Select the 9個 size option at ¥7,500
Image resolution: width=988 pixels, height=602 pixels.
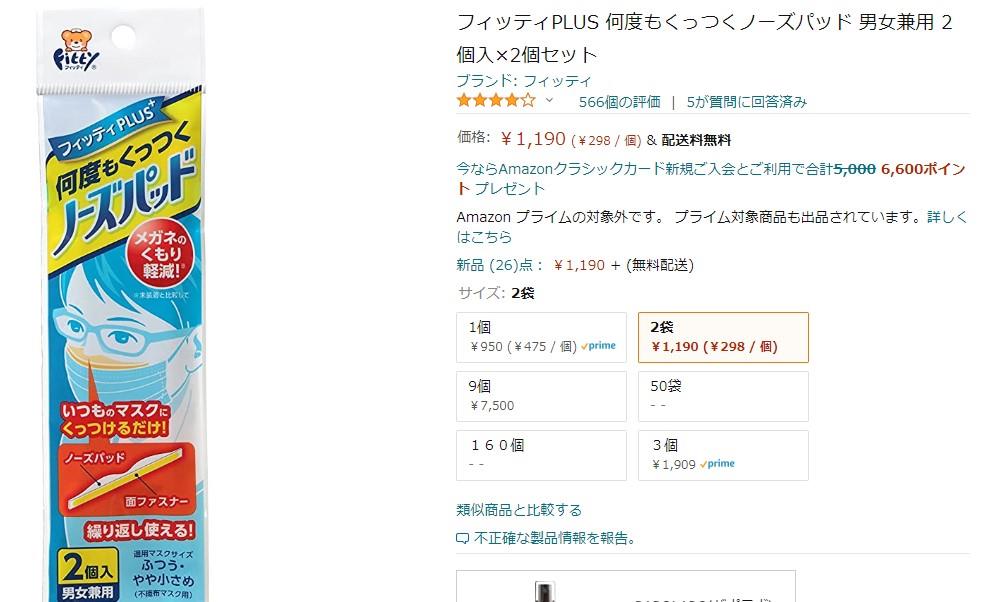pos(541,396)
